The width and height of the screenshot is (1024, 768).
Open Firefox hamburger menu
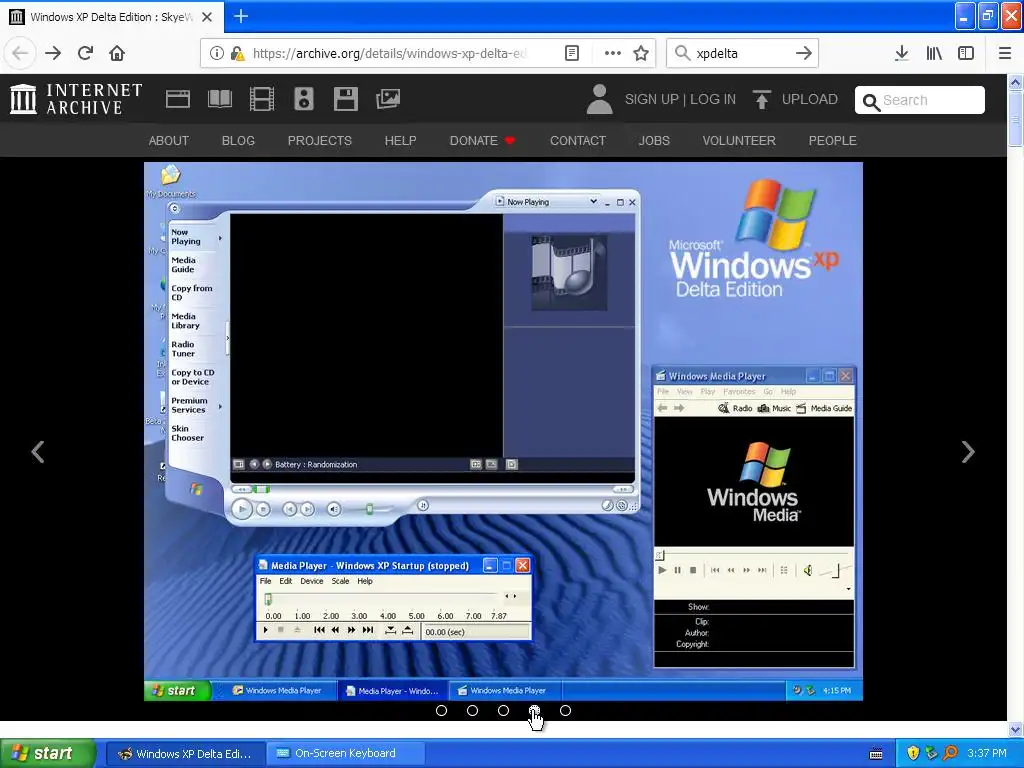pos(1005,53)
